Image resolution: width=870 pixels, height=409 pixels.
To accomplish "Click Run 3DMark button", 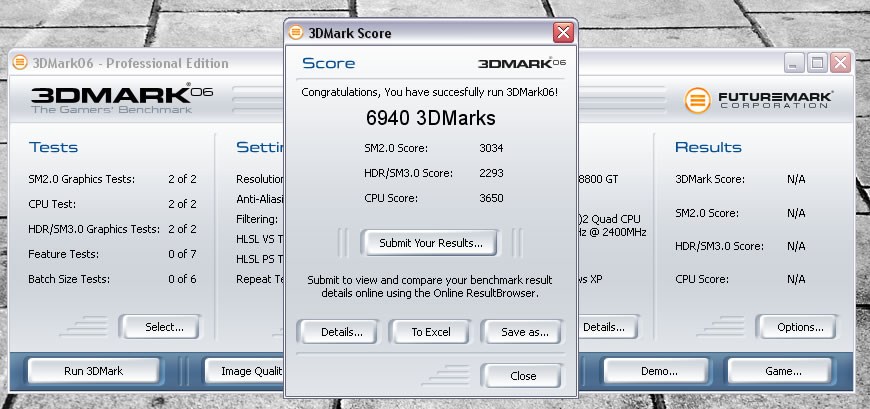I will [x=93, y=371].
